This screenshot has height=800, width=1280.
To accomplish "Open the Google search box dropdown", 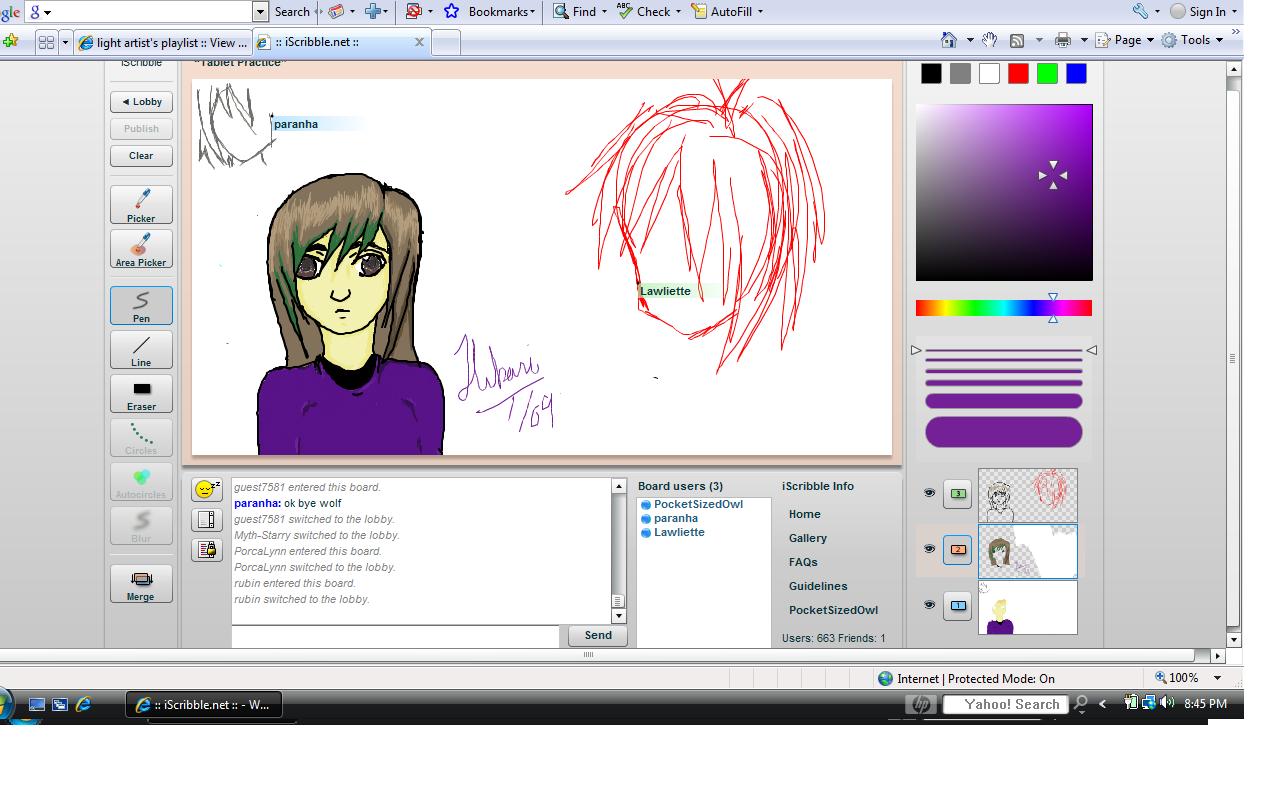I will pos(260,11).
